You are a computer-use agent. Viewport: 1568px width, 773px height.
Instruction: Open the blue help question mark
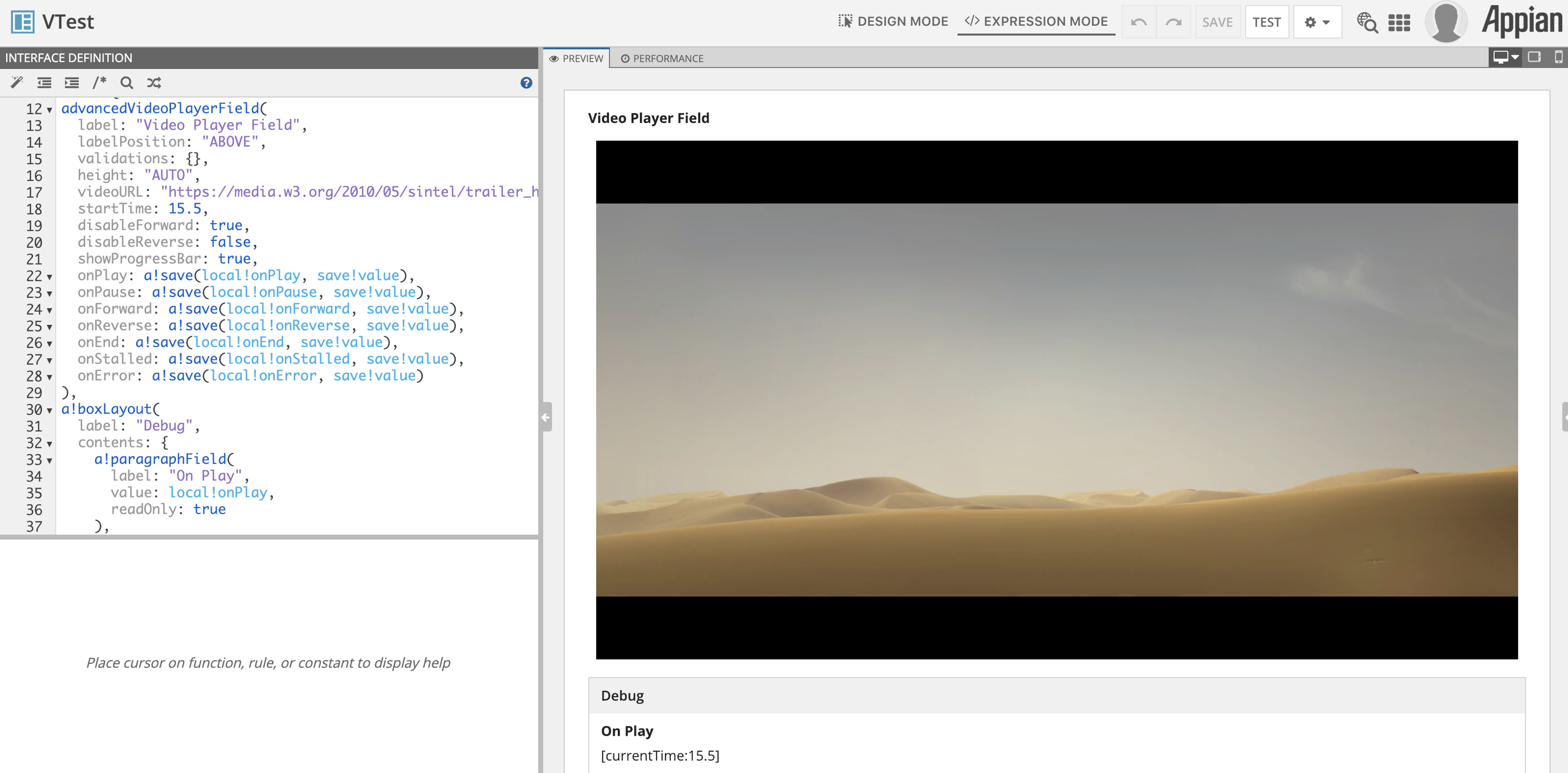pyautogui.click(x=526, y=82)
